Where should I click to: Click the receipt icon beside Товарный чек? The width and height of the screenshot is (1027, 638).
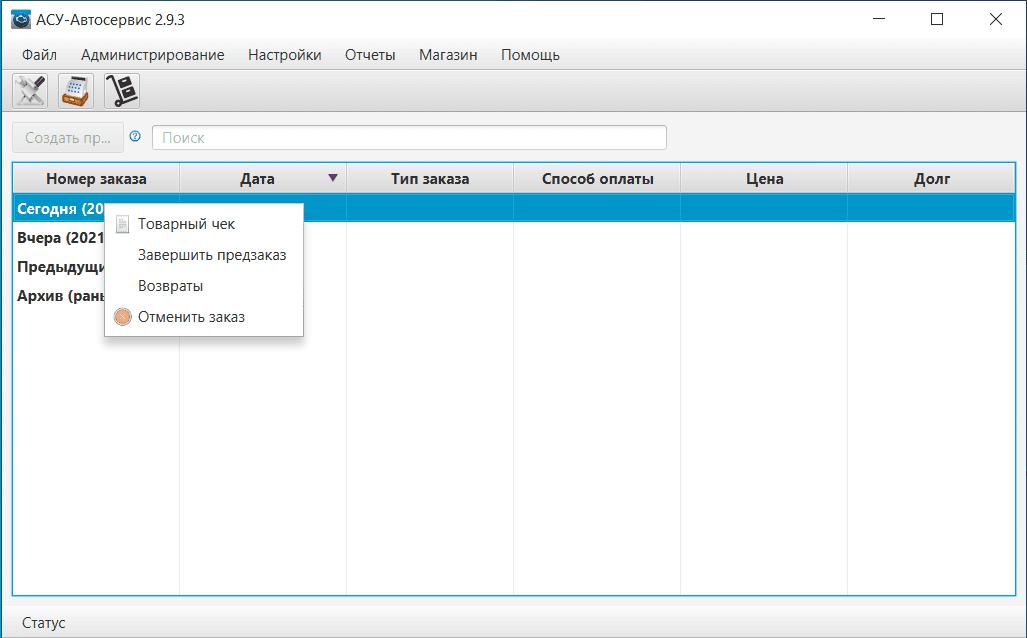pyautogui.click(x=122, y=225)
